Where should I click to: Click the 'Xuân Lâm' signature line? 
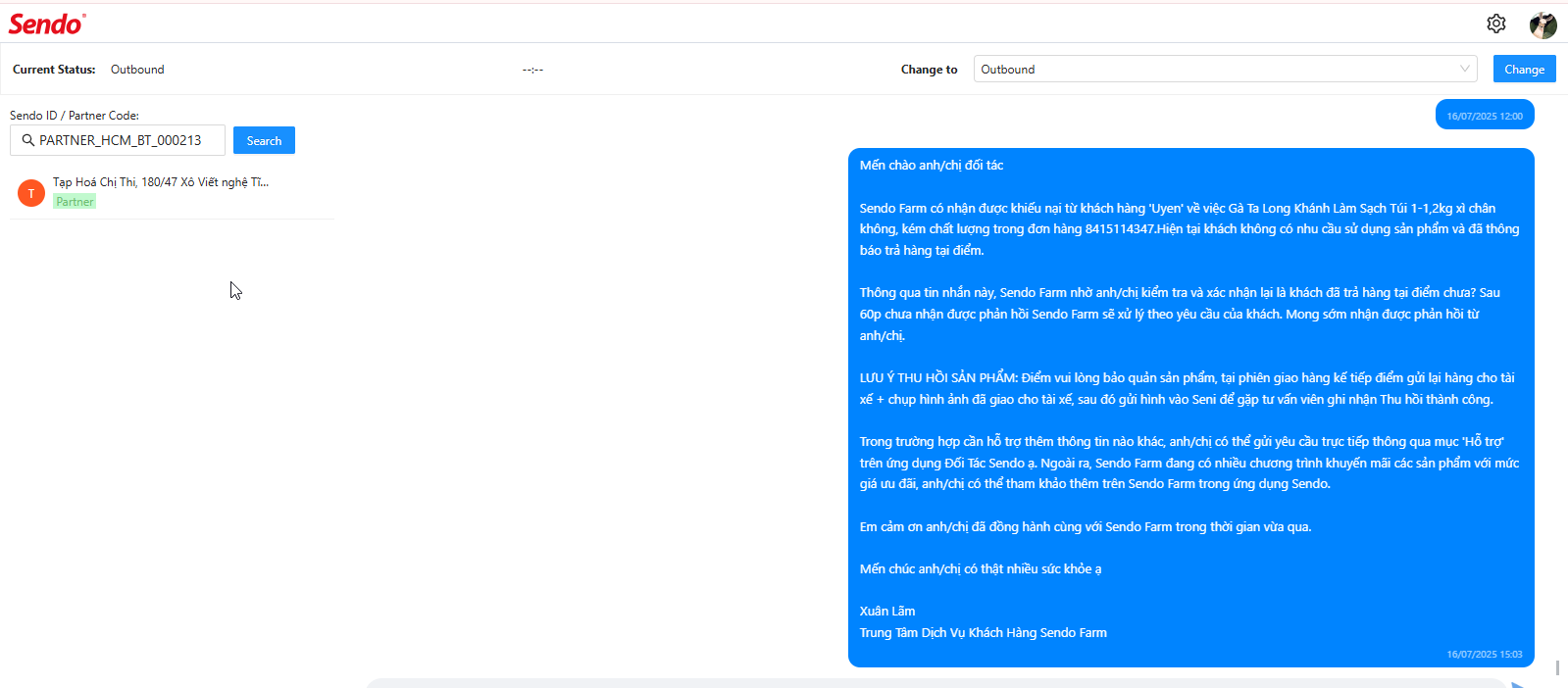pyautogui.click(x=887, y=611)
